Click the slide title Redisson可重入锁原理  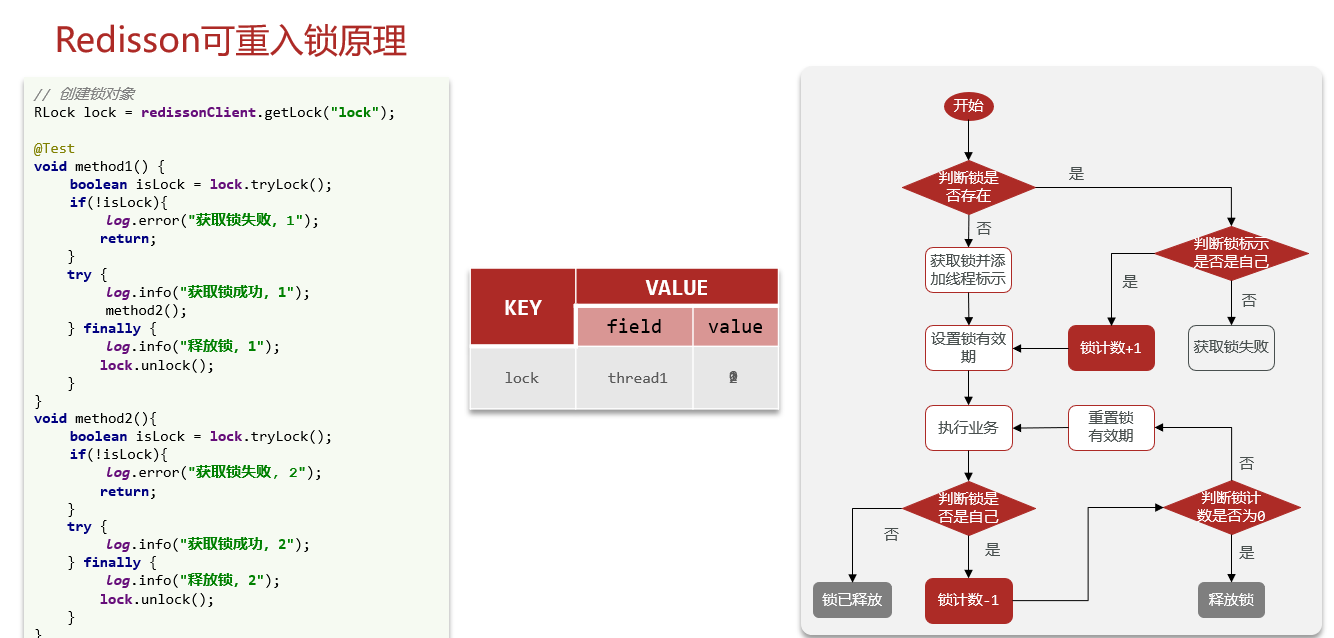[231, 40]
